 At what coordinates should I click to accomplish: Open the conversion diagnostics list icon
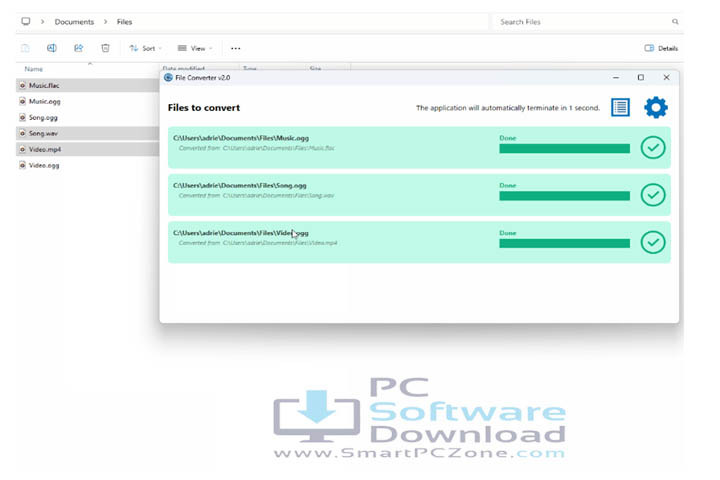(x=620, y=107)
